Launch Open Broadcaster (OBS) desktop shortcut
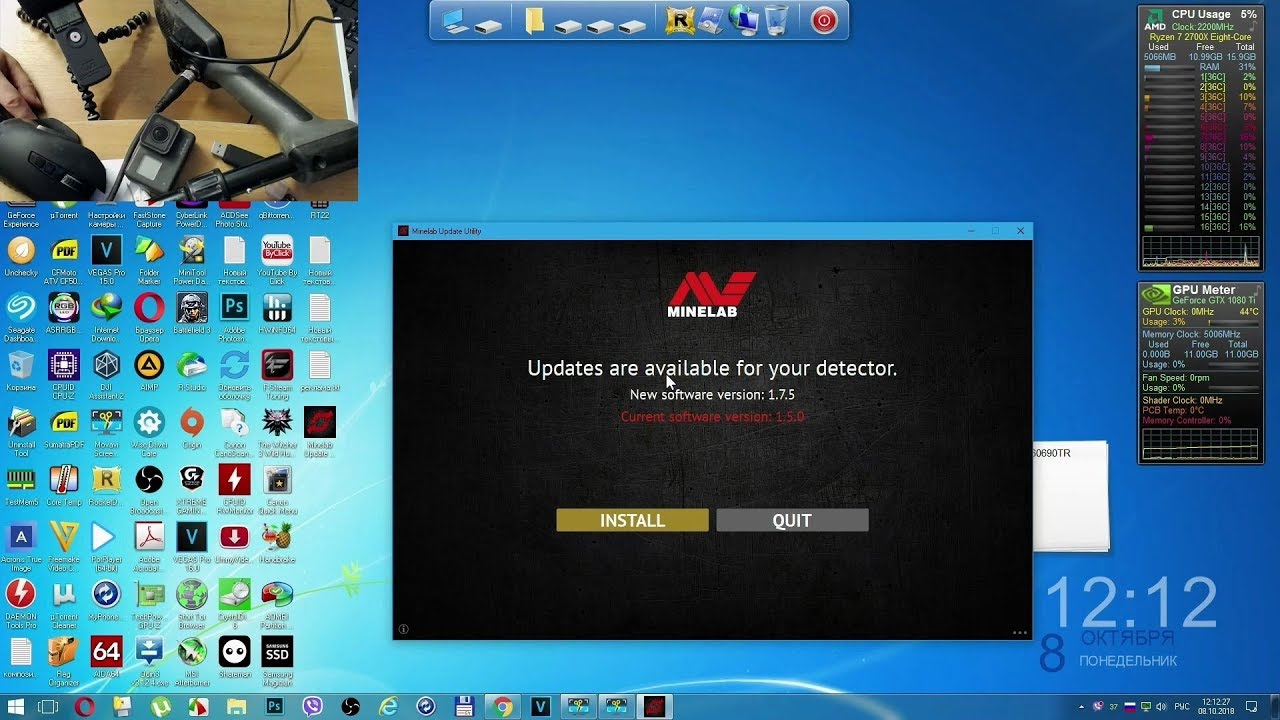 [x=149, y=487]
